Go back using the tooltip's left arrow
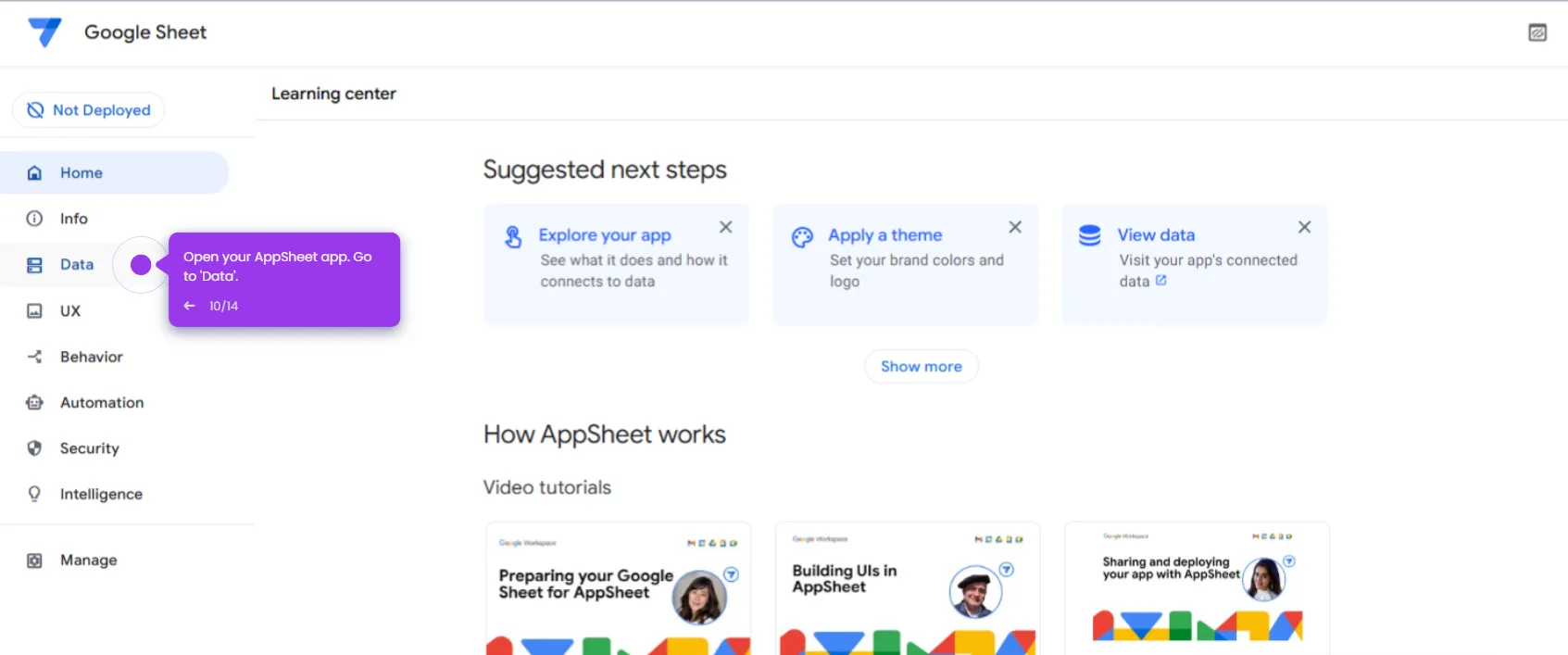This screenshot has height=655, width=1568. point(190,306)
